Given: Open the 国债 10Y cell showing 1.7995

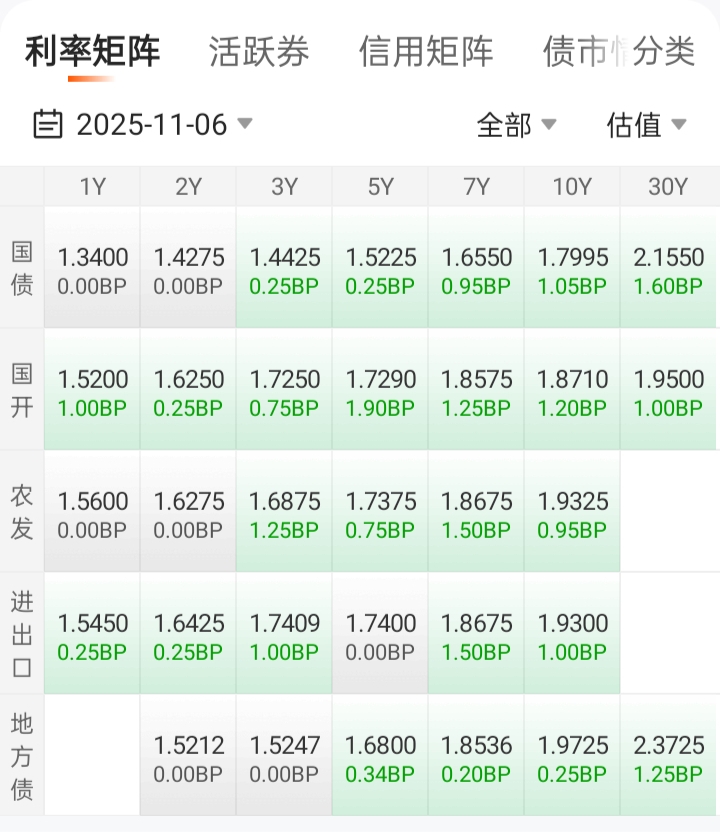Looking at the screenshot, I should click(x=572, y=270).
